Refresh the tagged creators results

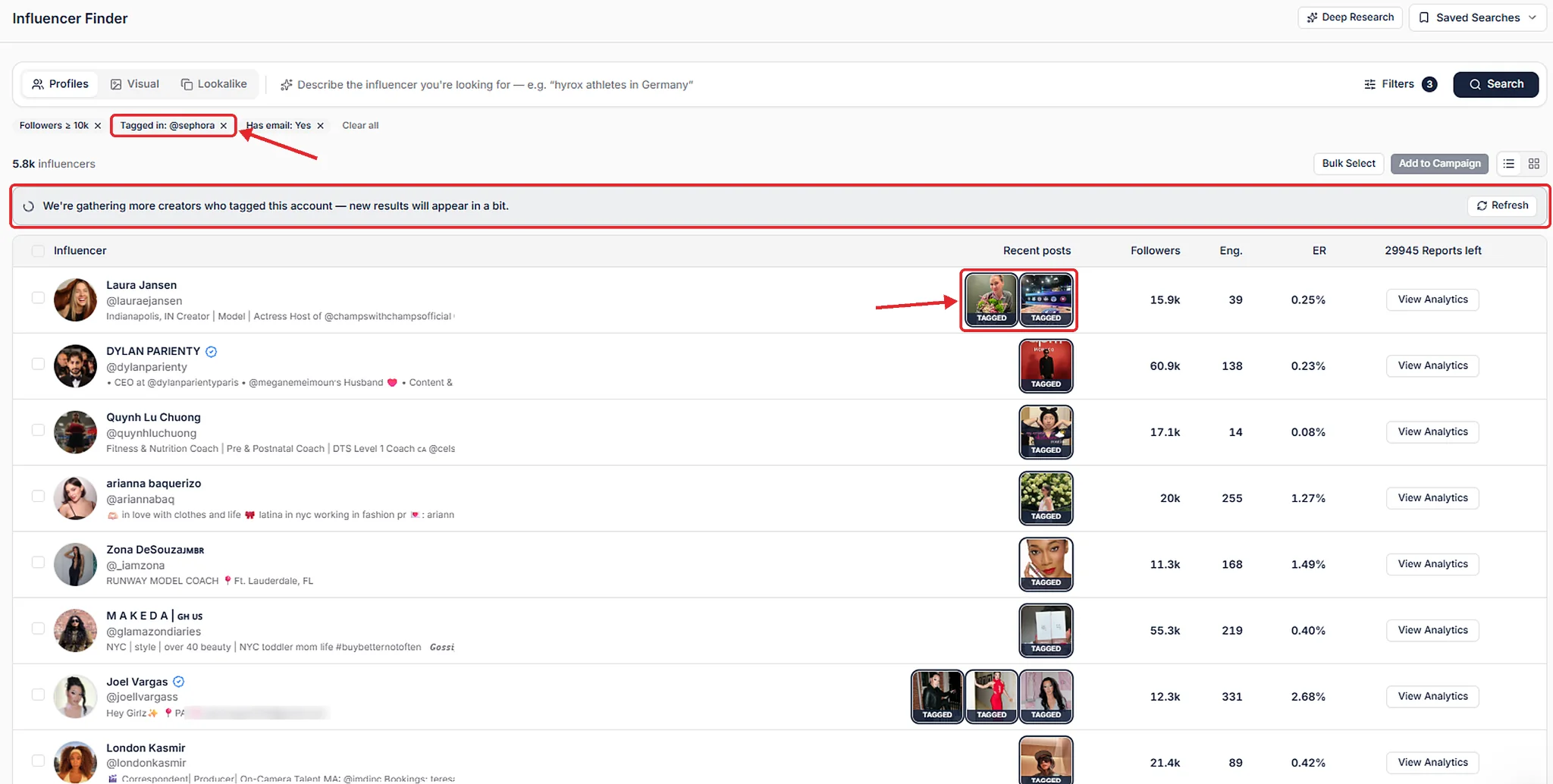pyautogui.click(x=1502, y=206)
